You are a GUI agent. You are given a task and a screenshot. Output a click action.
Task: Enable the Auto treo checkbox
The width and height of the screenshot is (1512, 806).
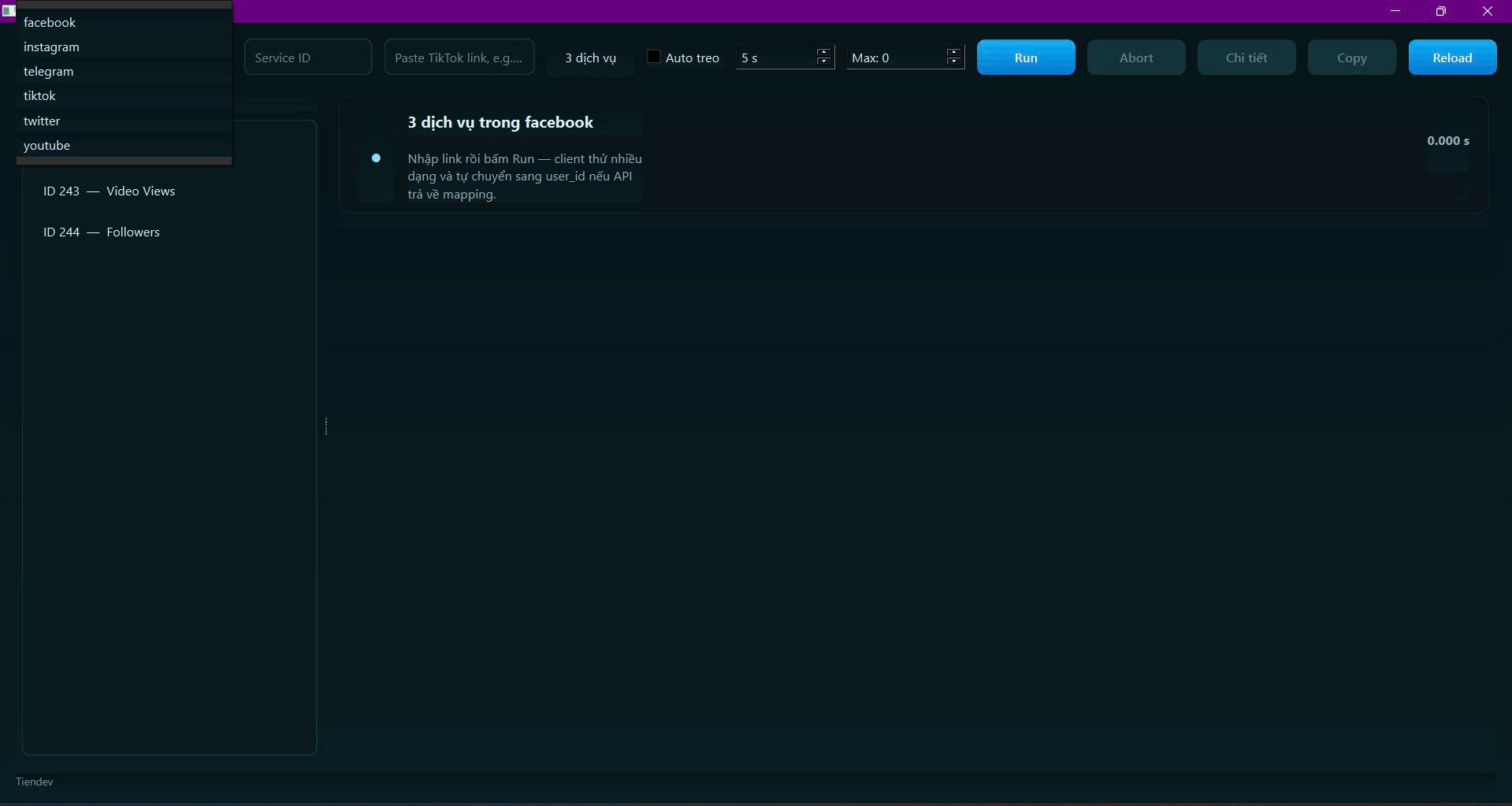tap(654, 57)
